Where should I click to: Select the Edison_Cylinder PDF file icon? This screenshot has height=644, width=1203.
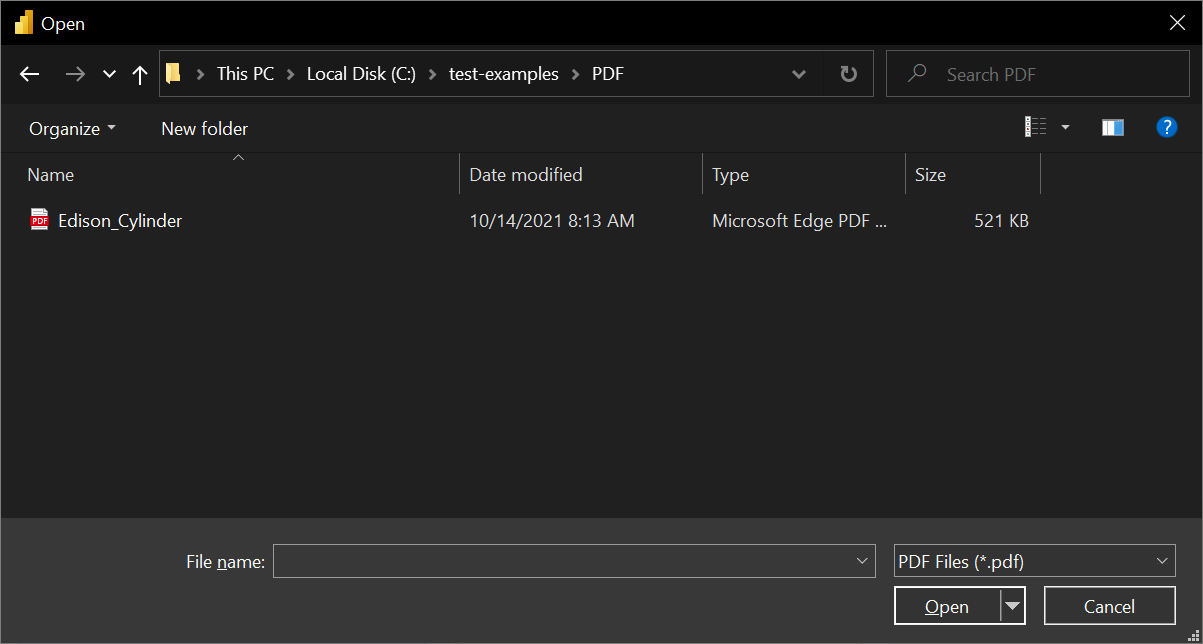click(x=37, y=220)
